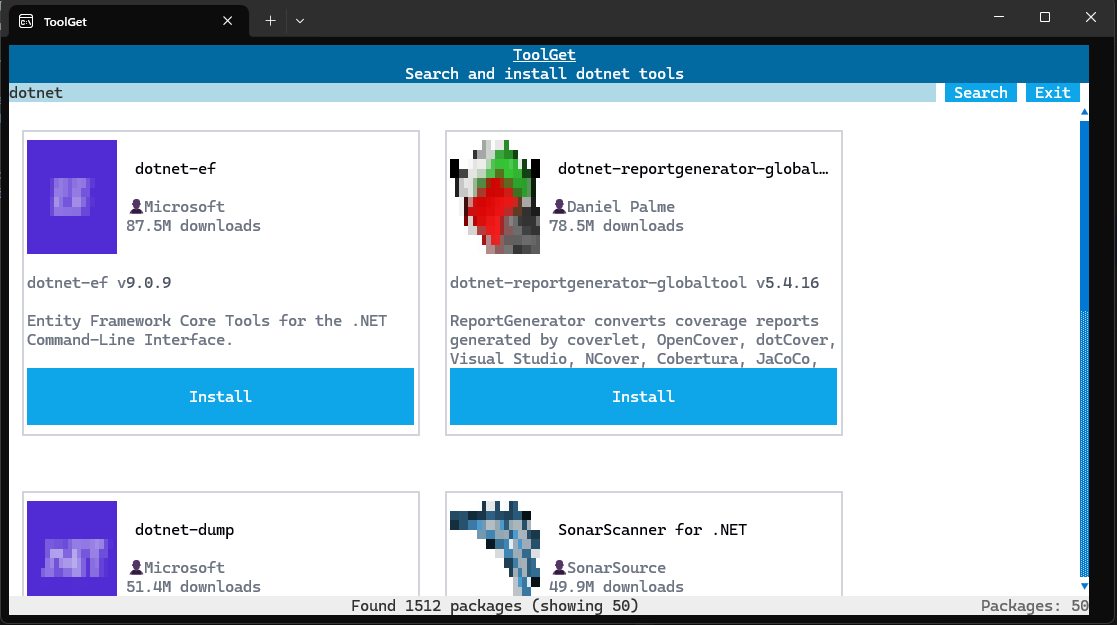
Task: Click the dotnet-ef package title
Action: [x=175, y=169]
